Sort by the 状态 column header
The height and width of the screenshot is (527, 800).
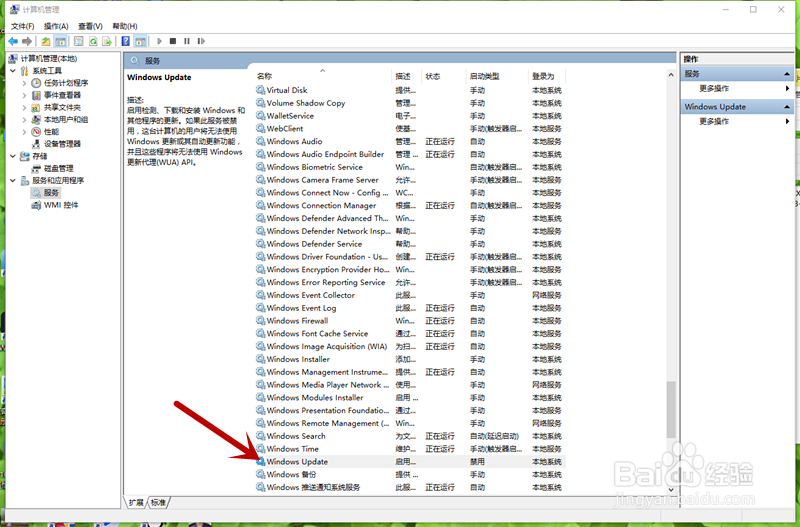pos(444,76)
